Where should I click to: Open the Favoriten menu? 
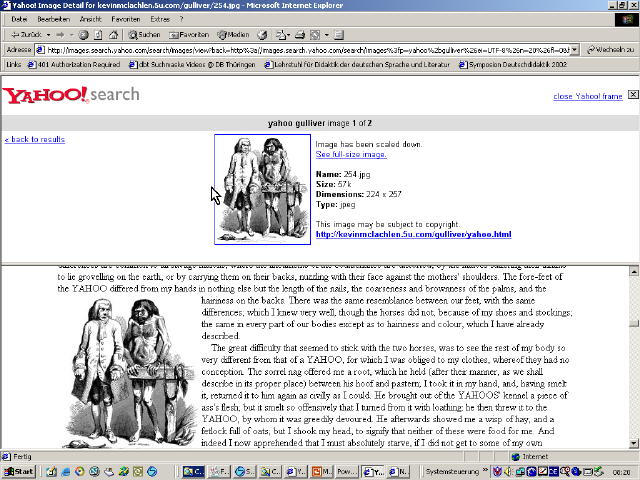coord(125,19)
